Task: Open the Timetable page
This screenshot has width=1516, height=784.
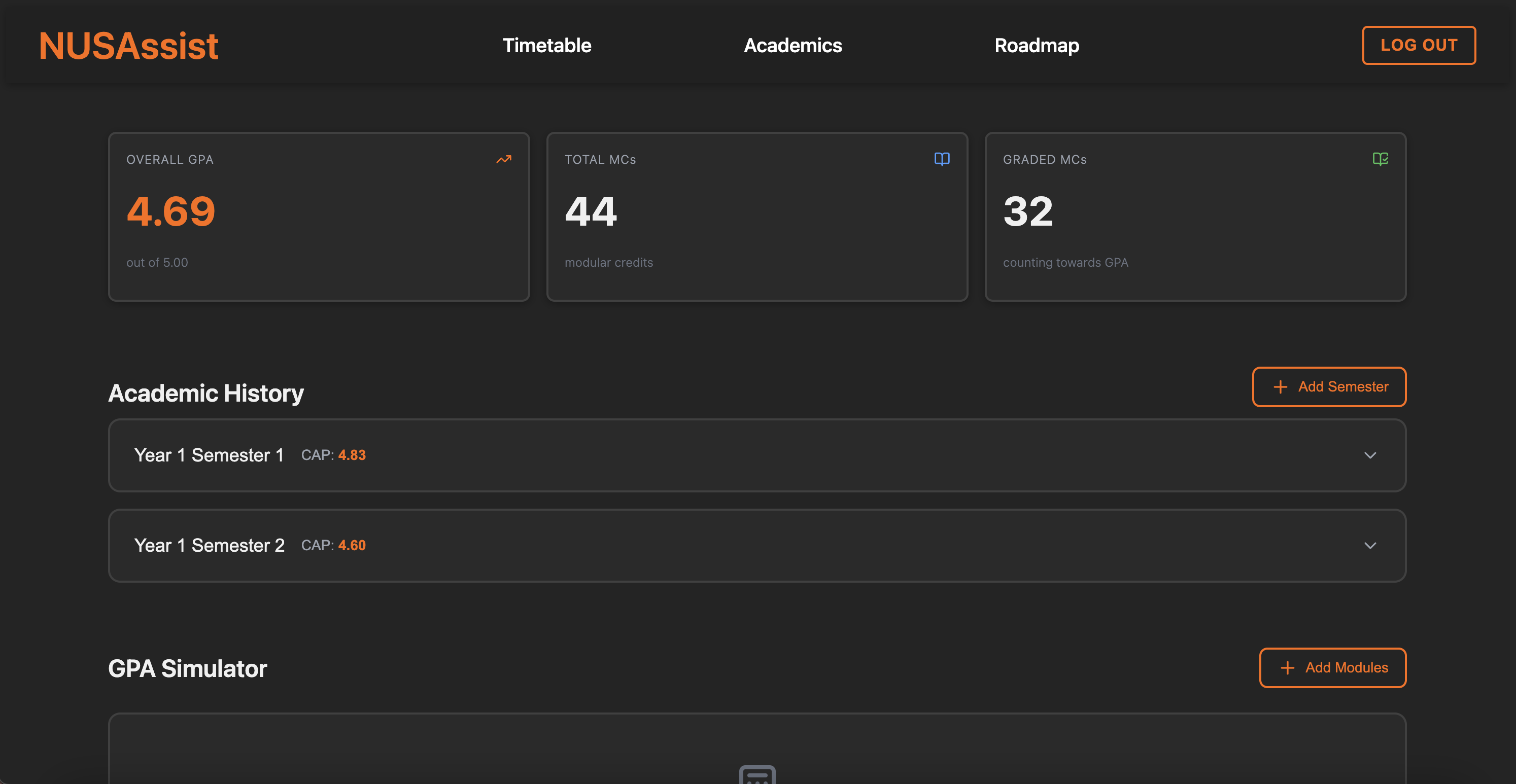Action: click(547, 45)
